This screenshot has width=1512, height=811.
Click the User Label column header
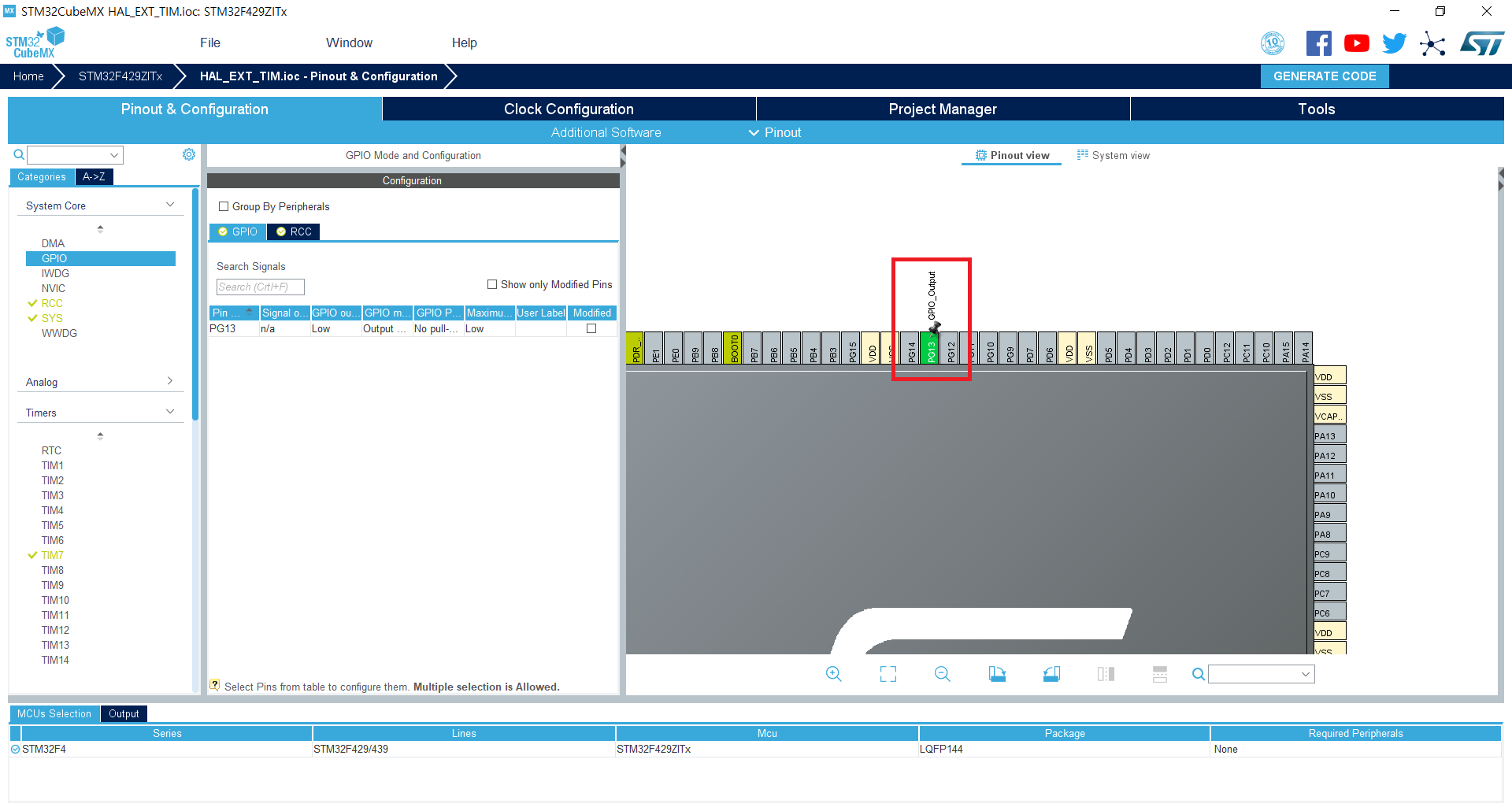click(x=541, y=313)
